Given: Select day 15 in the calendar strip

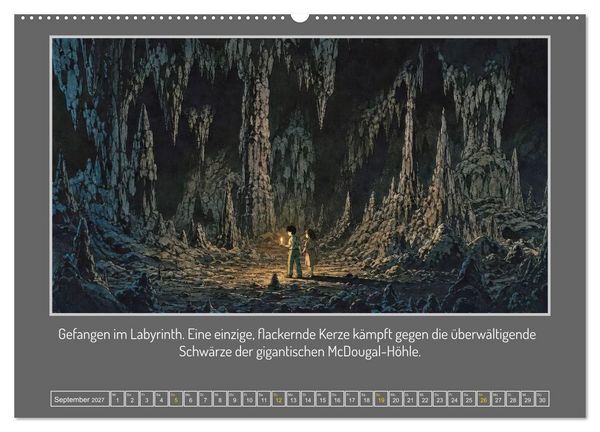Looking at the screenshot, I should pos(322,399).
